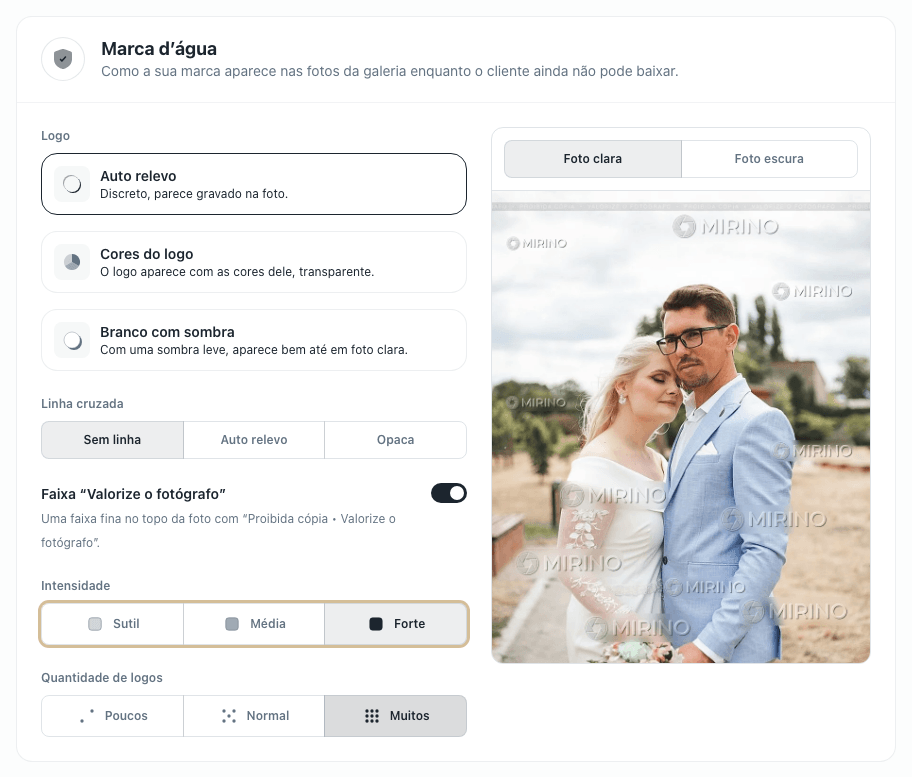Choose Poucos for logo quantity
This screenshot has height=777, width=912.
pyautogui.click(x=112, y=716)
